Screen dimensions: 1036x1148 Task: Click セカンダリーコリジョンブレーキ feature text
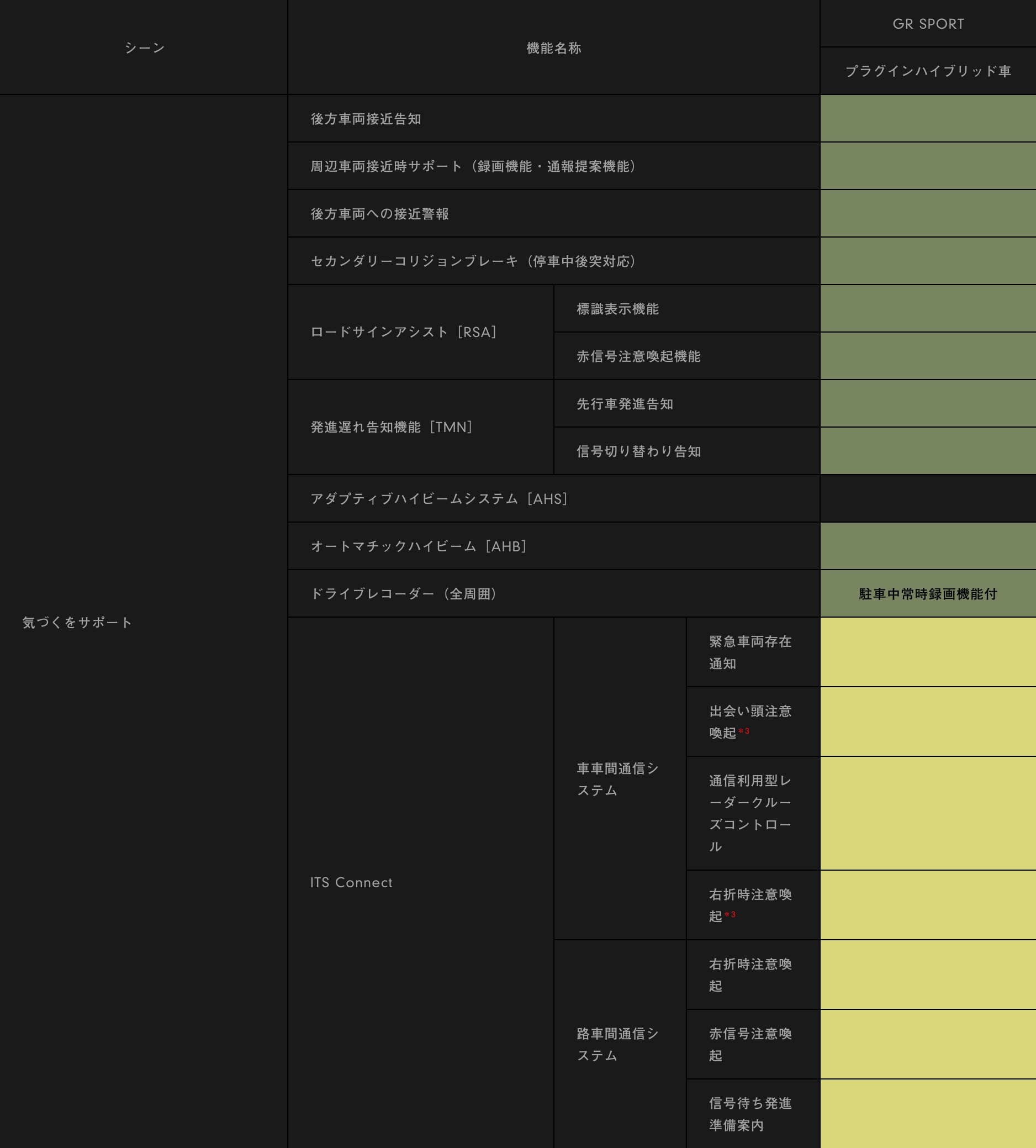tap(473, 261)
